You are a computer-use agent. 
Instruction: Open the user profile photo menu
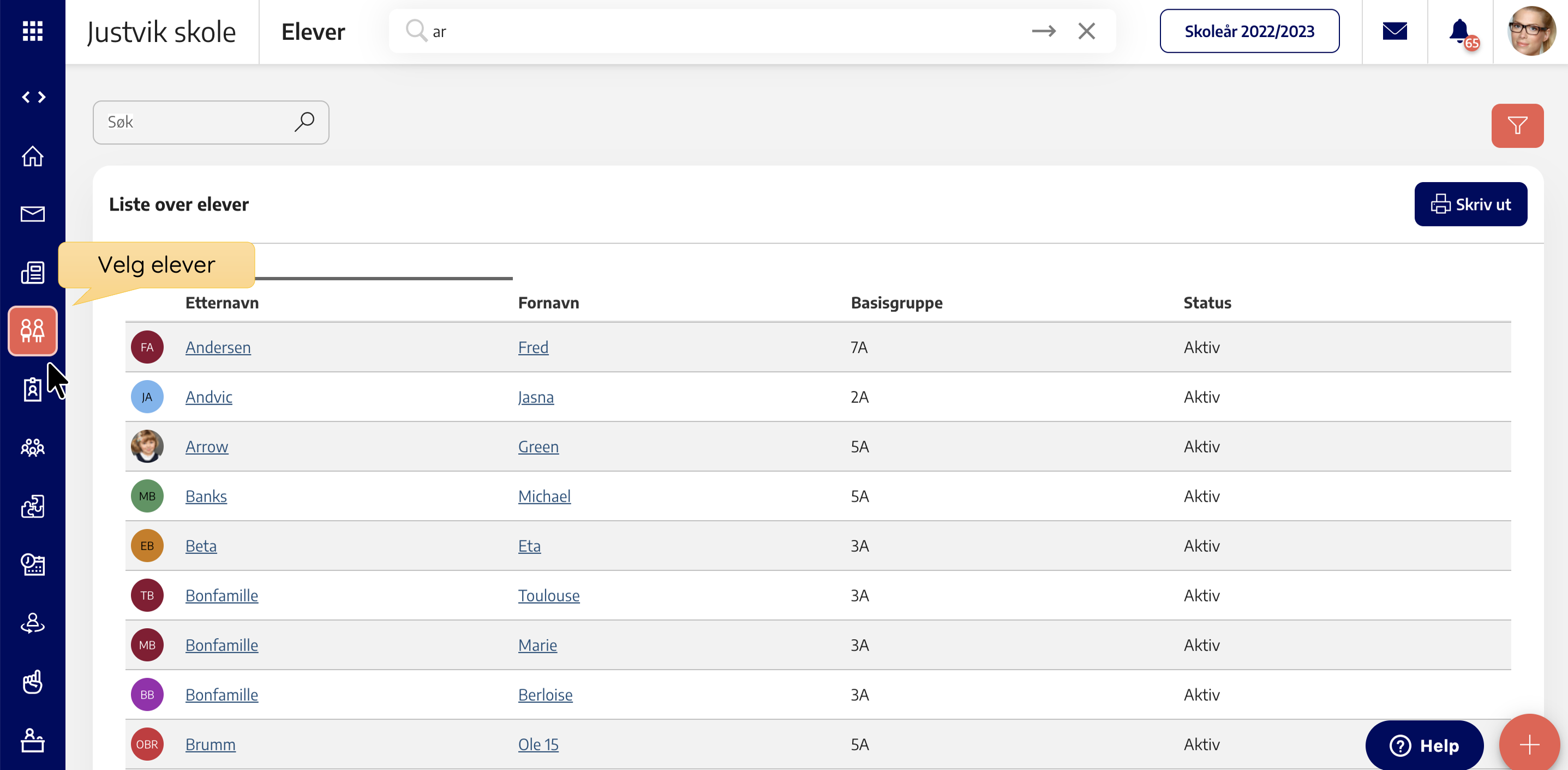pos(1531,31)
